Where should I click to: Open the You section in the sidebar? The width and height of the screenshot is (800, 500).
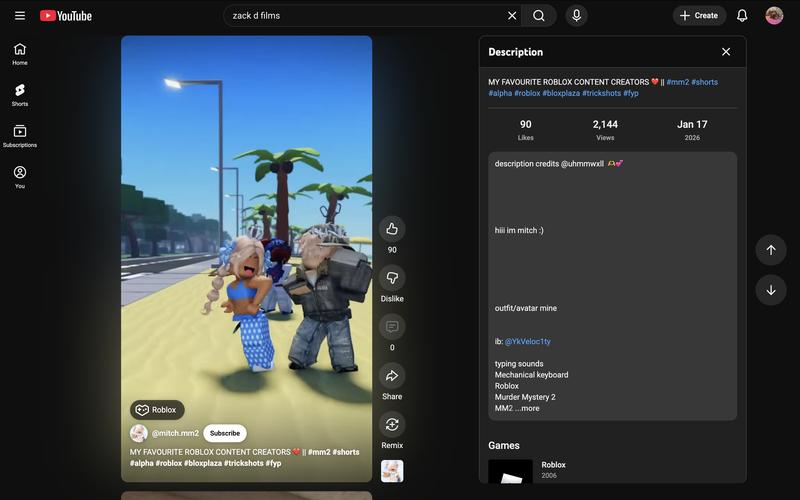pos(20,177)
